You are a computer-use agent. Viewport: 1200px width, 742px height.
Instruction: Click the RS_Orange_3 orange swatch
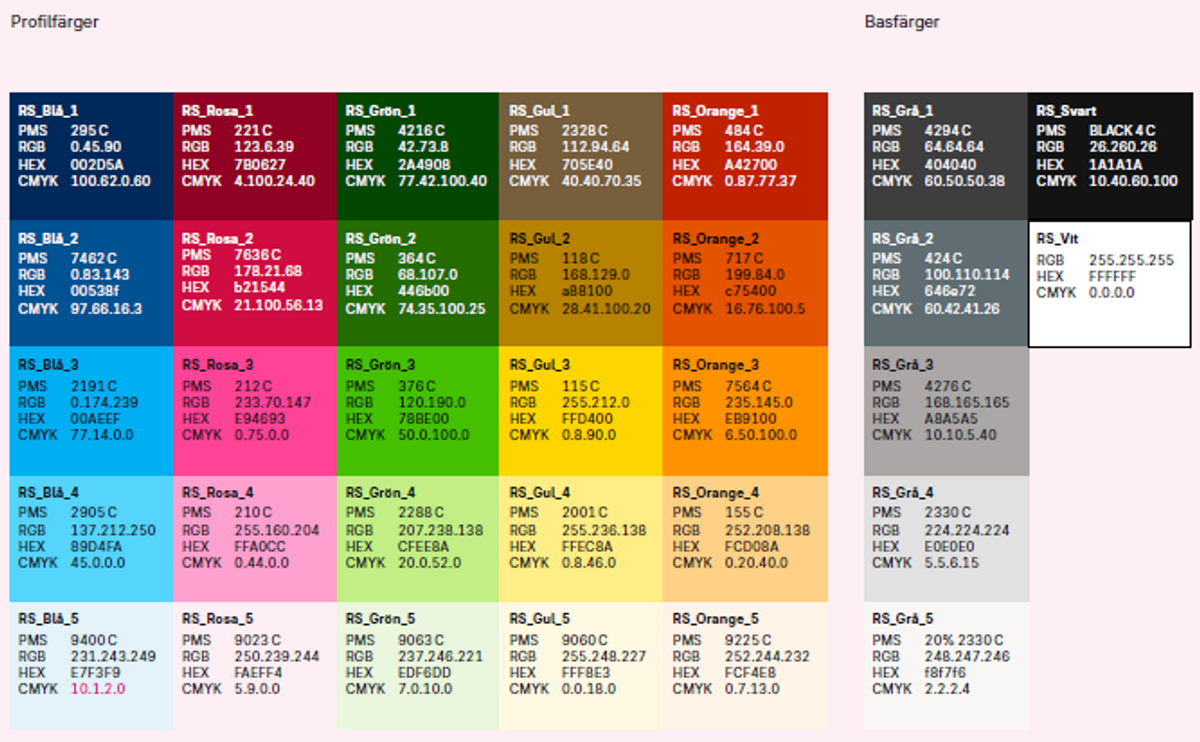point(745,411)
